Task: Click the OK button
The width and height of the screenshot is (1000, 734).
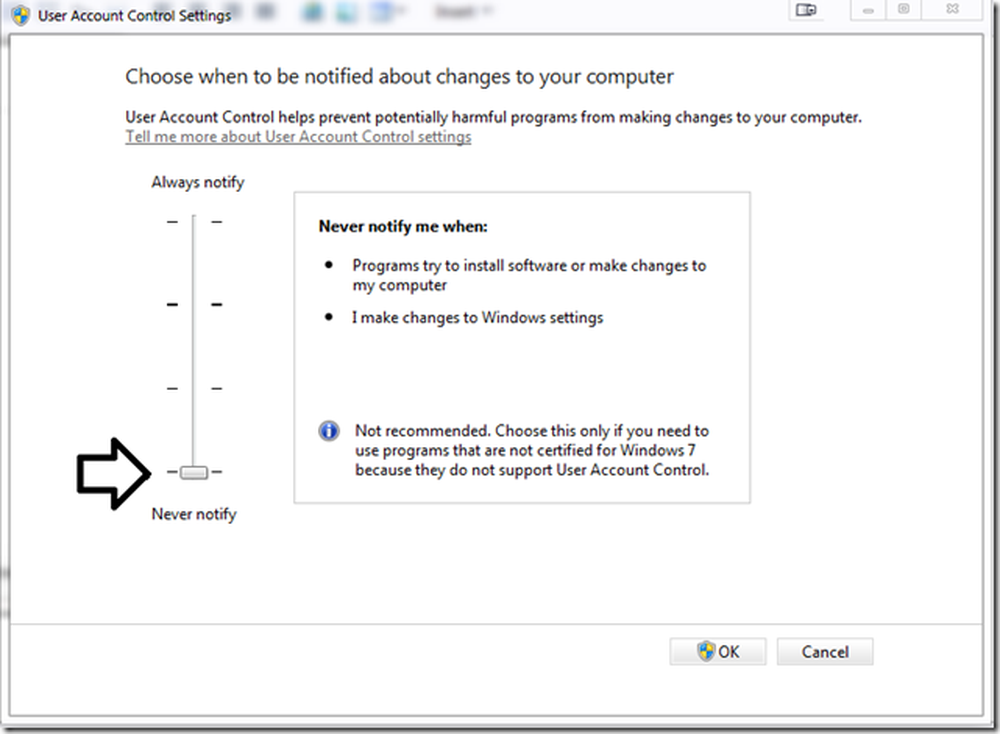Action: point(717,652)
